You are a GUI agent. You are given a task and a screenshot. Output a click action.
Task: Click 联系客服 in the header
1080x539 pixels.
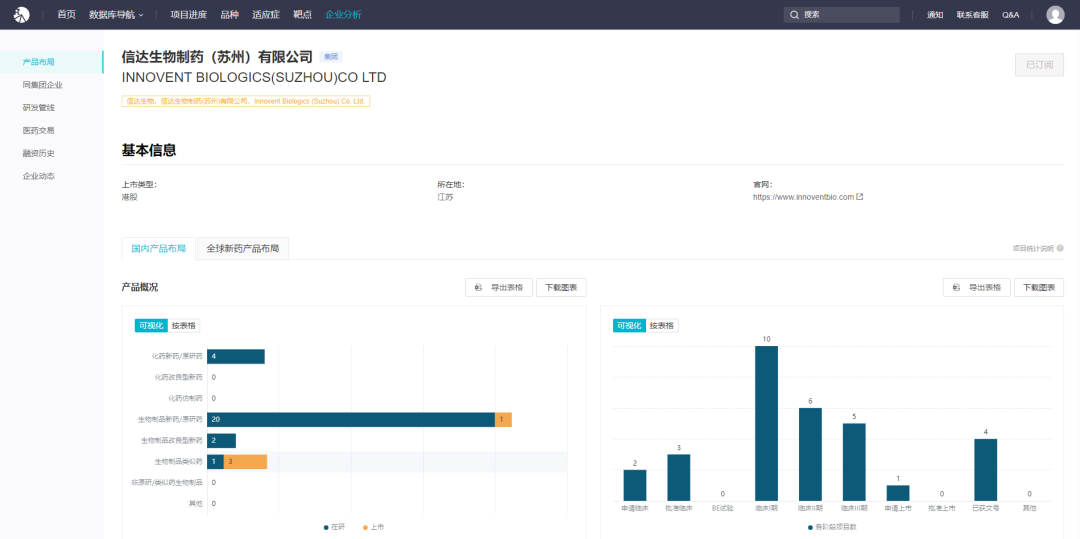click(x=973, y=14)
